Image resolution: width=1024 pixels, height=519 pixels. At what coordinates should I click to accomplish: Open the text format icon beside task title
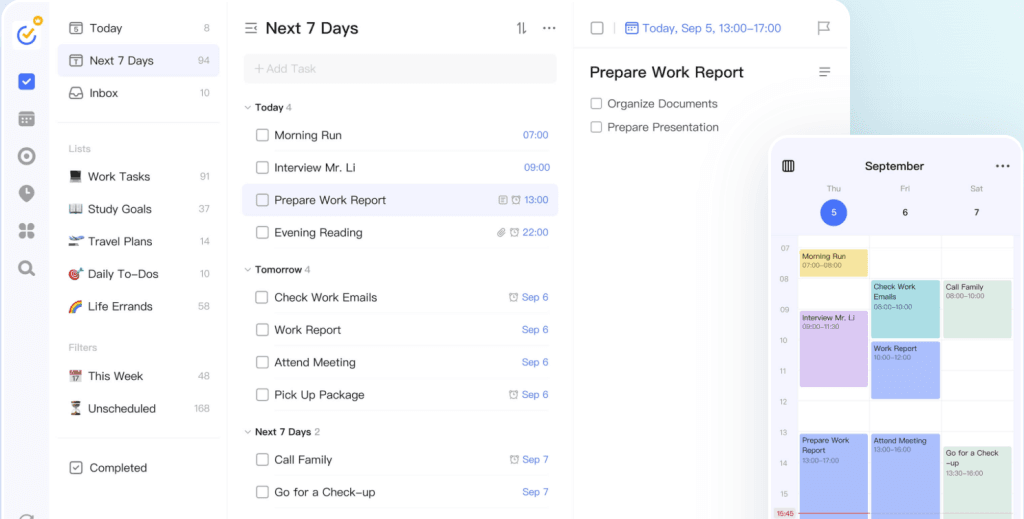825,72
